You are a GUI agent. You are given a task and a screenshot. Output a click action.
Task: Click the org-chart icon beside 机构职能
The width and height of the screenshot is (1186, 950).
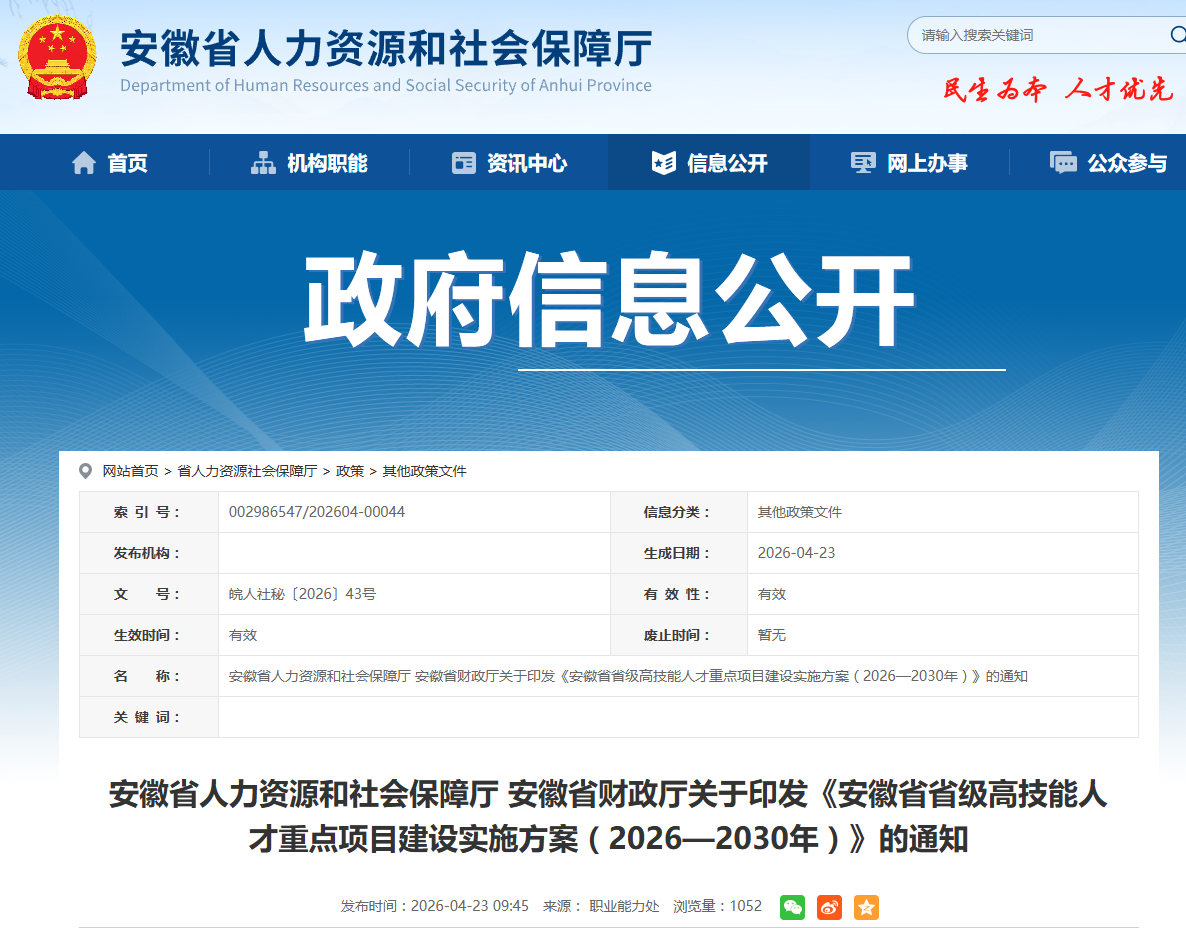[x=263, y=163]
